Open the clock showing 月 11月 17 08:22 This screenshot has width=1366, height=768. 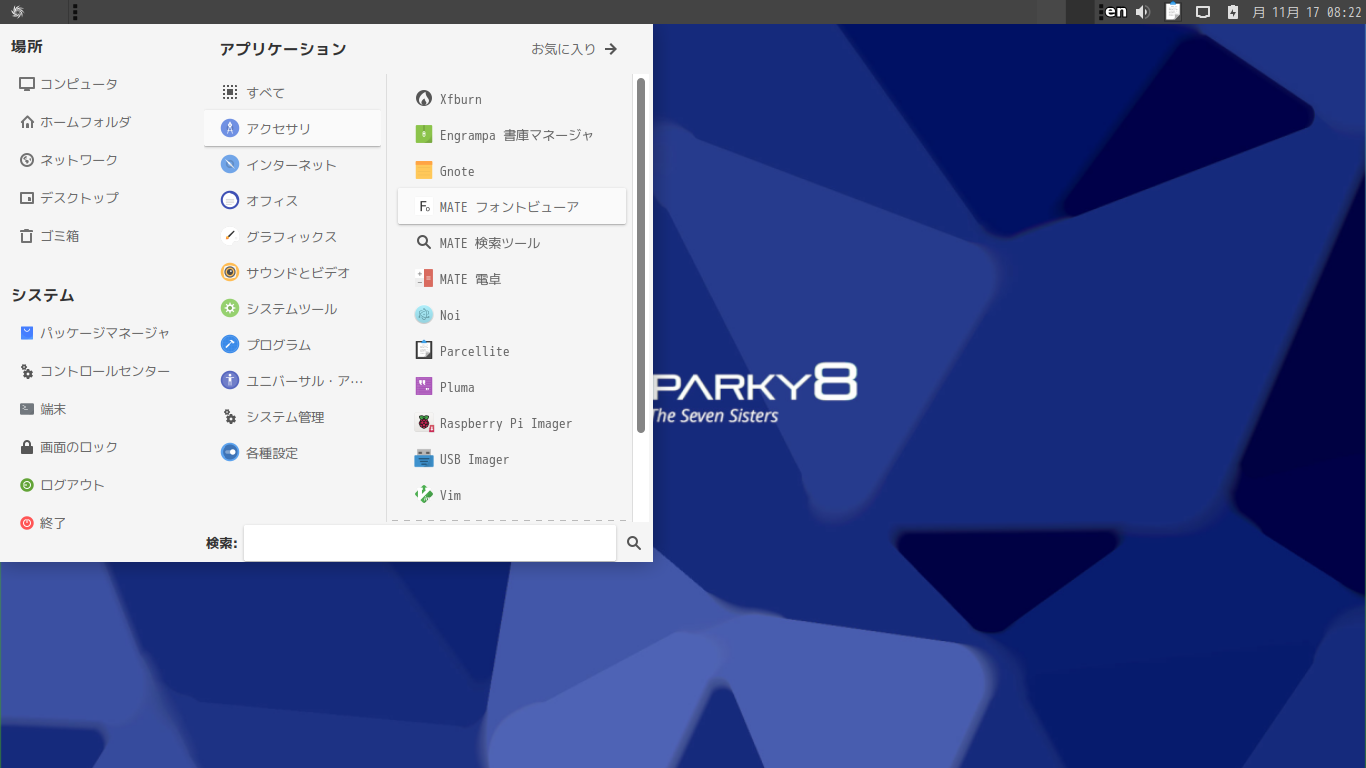click(1306, 12)
